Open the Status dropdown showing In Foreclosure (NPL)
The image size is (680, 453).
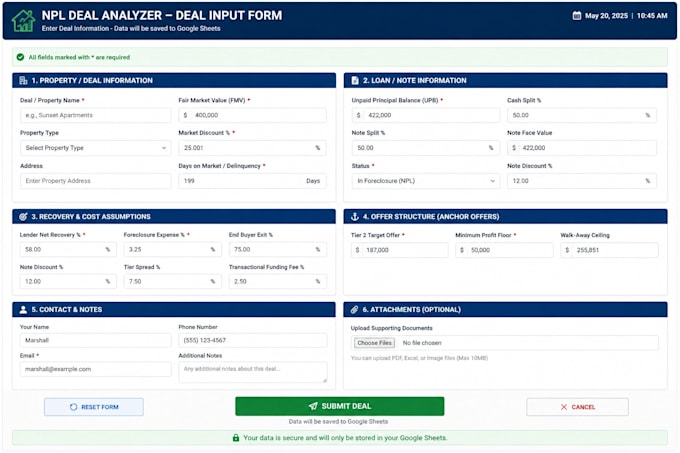point(425,181)
